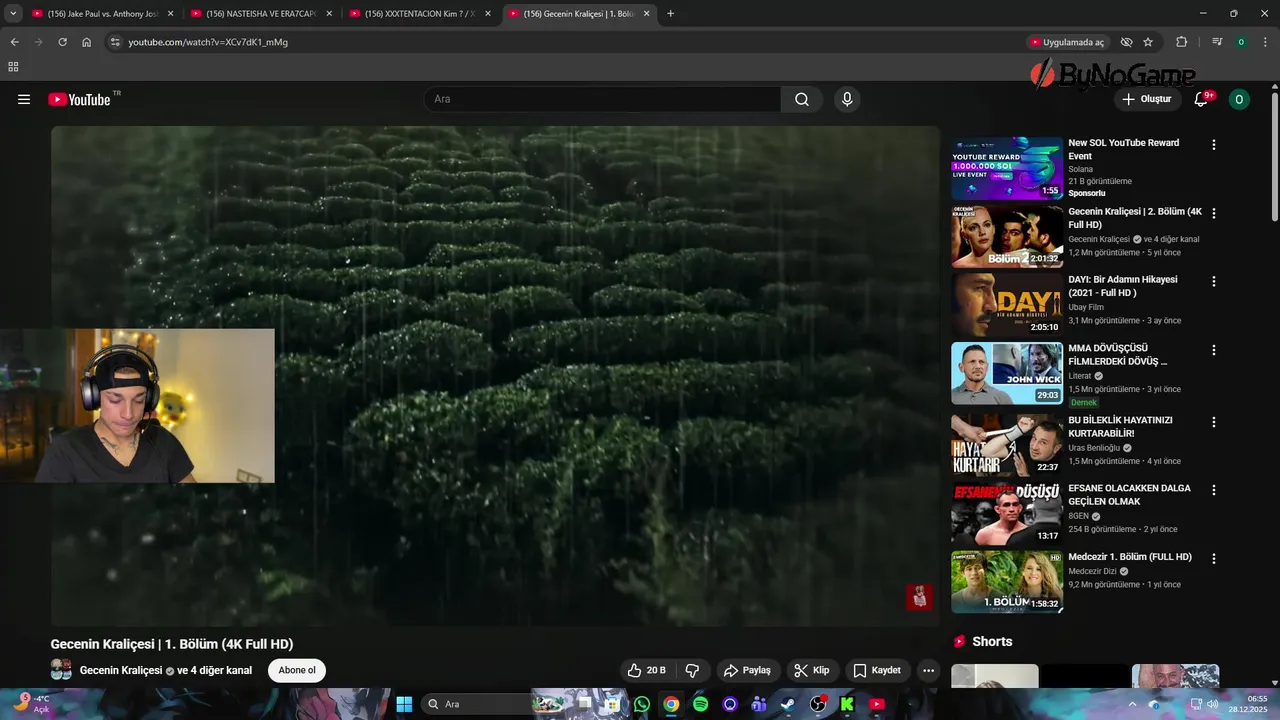Open the Kick app from the taskbar
This screenshot has width=1280, height=720.
point(847,704)
